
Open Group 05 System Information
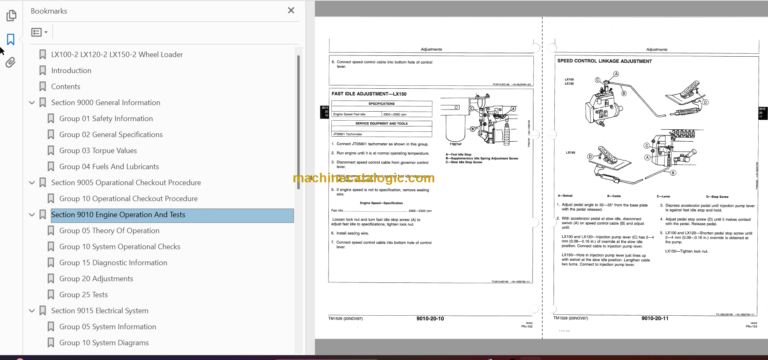(108, 327)
